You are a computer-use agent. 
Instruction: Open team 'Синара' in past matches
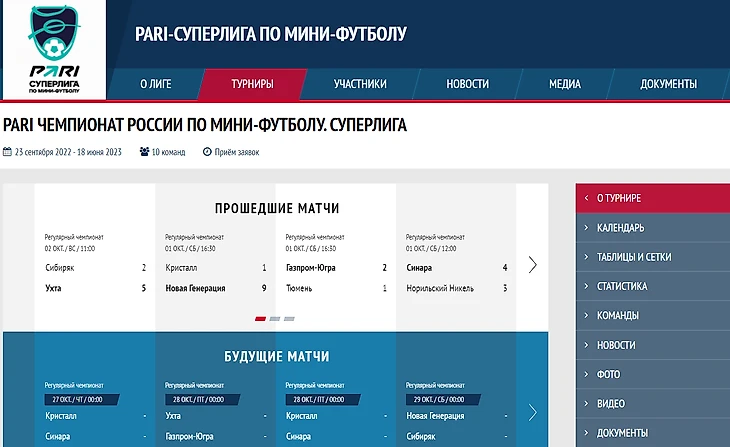pos(419,268)
